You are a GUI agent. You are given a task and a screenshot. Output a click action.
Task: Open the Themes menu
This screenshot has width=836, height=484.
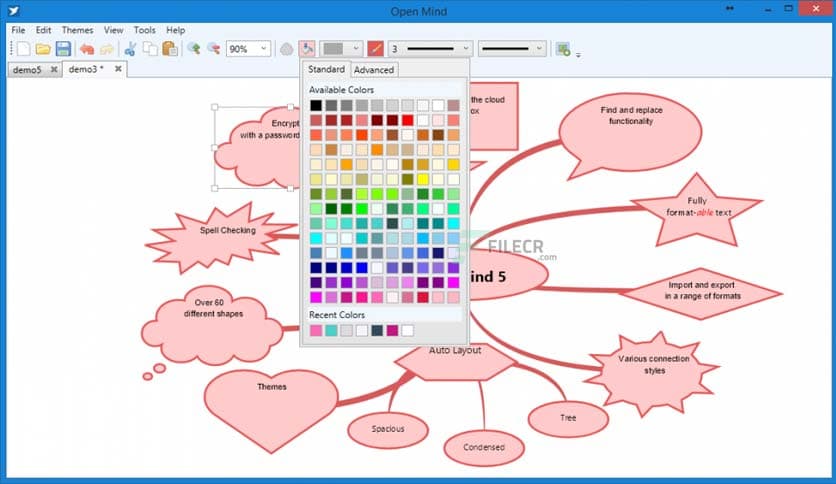coord(77,30)
